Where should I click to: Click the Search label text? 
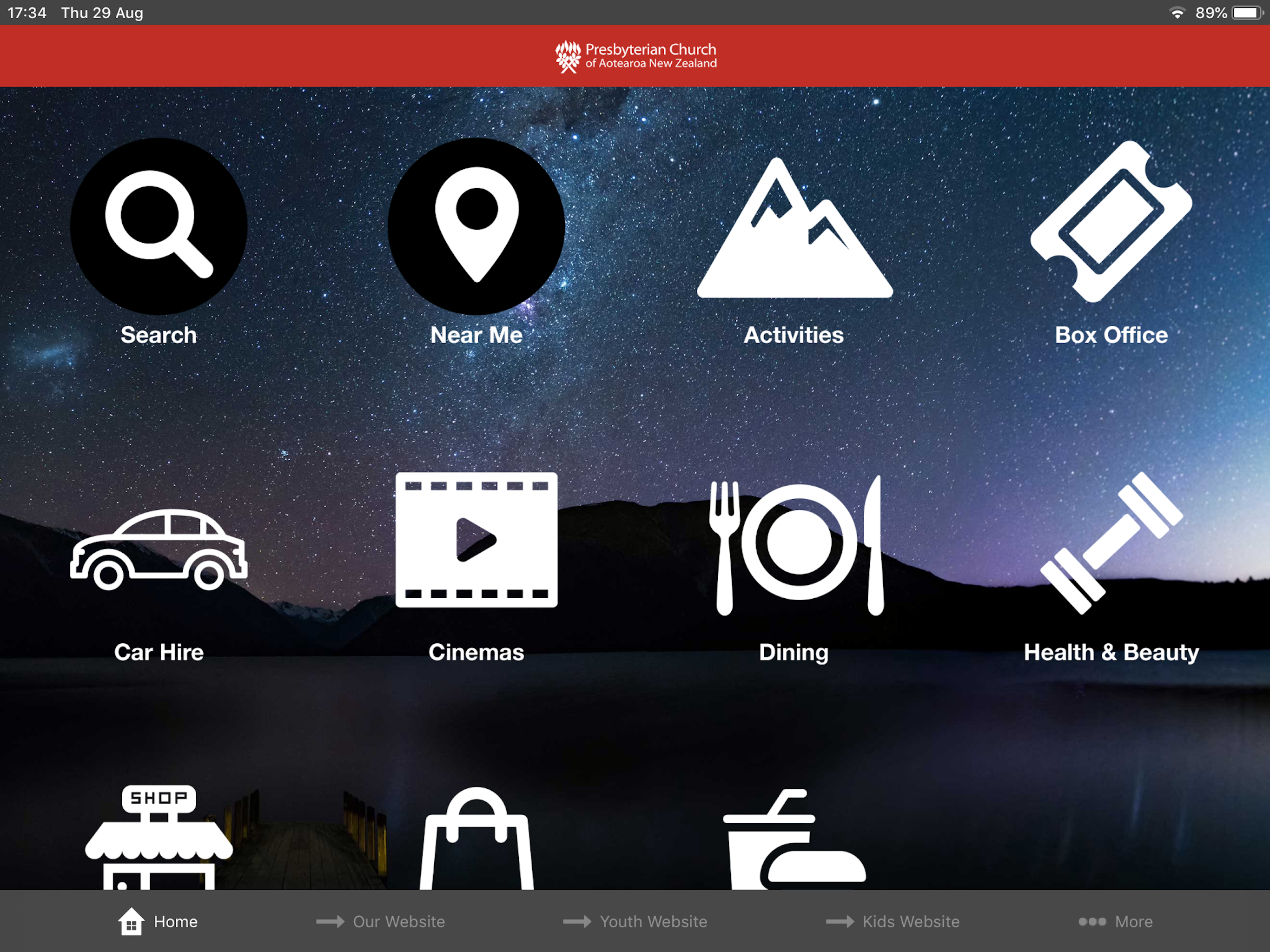pos(159,335)
